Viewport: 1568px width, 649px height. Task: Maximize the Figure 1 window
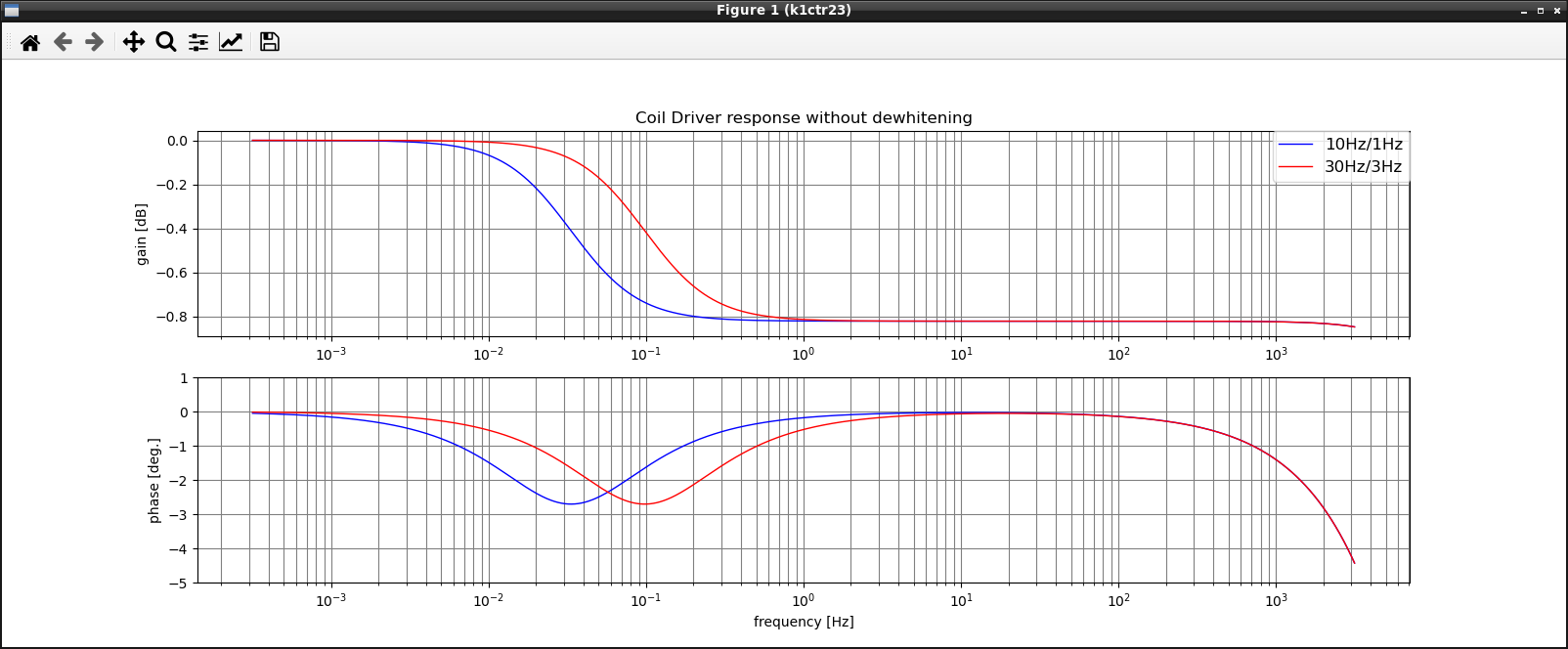1541,11
